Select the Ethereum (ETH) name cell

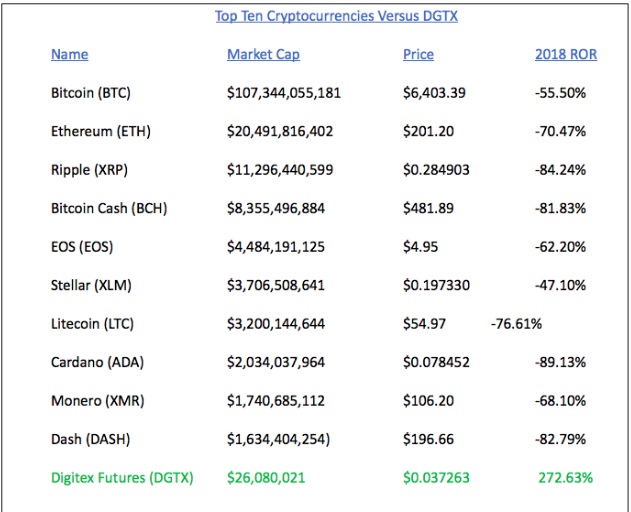click(101, 132)
